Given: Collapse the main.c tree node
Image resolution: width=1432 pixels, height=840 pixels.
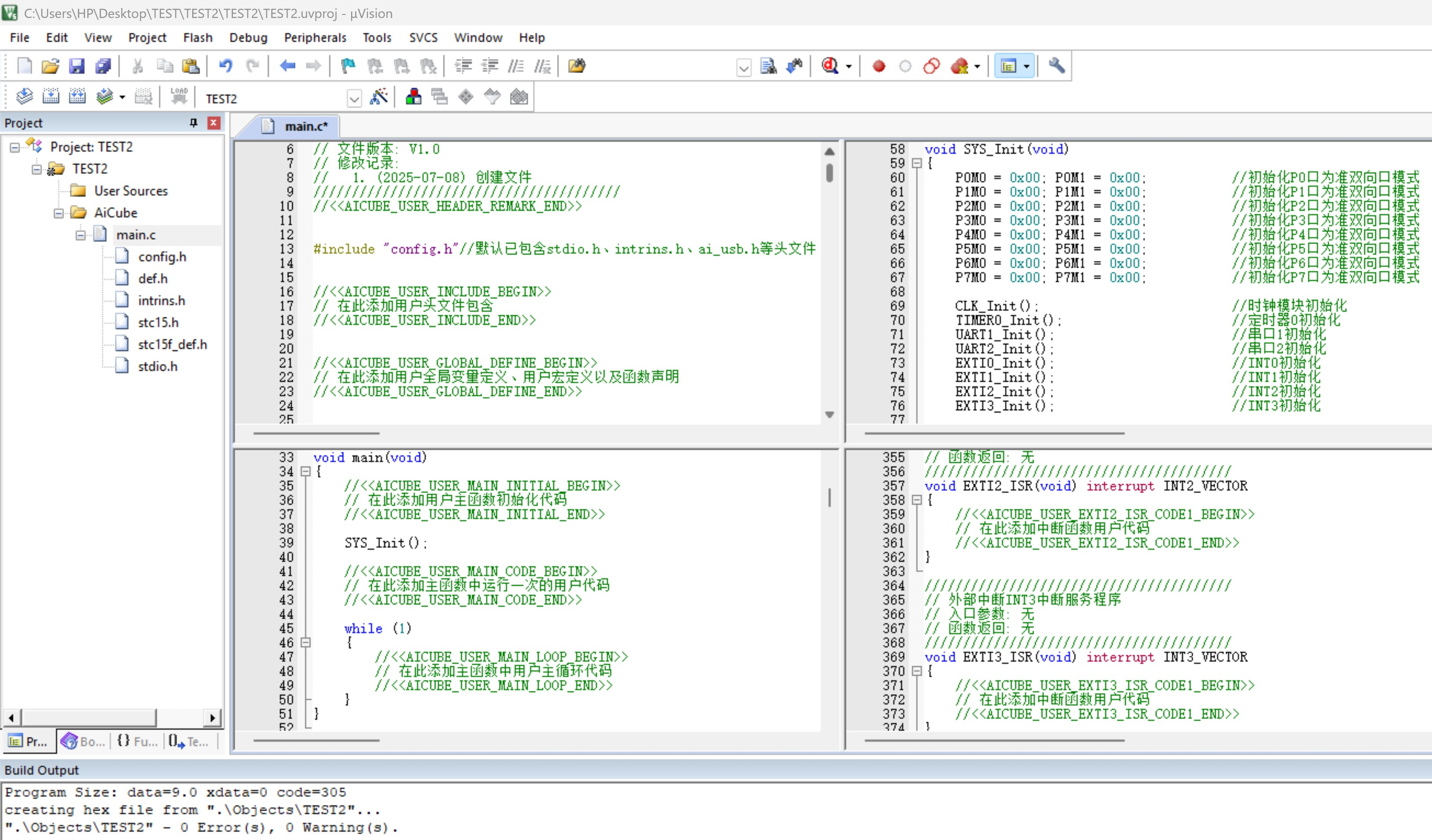Looking at the screenshot, I should pyautogui.click(x=81, y=235).
